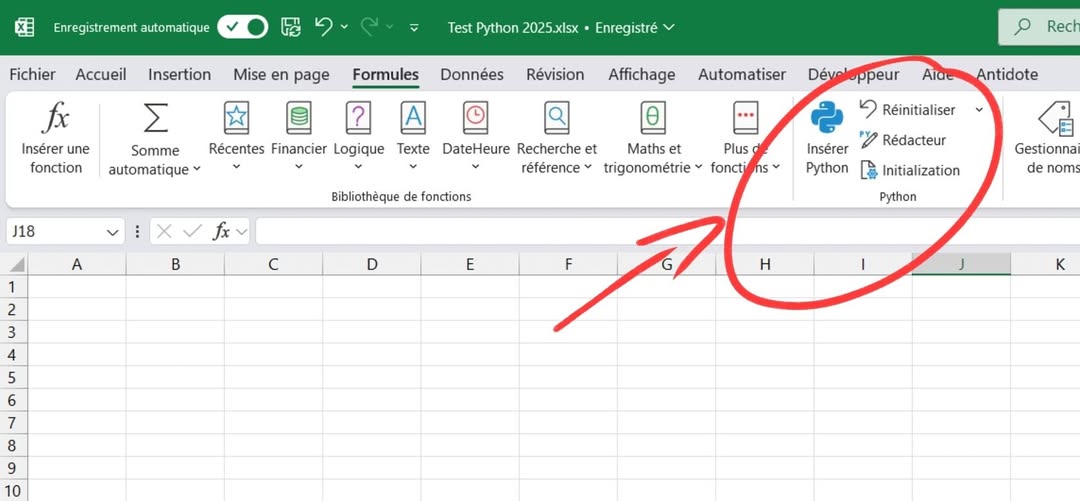Switch to the Accueil tab

[x=101, y=74]
